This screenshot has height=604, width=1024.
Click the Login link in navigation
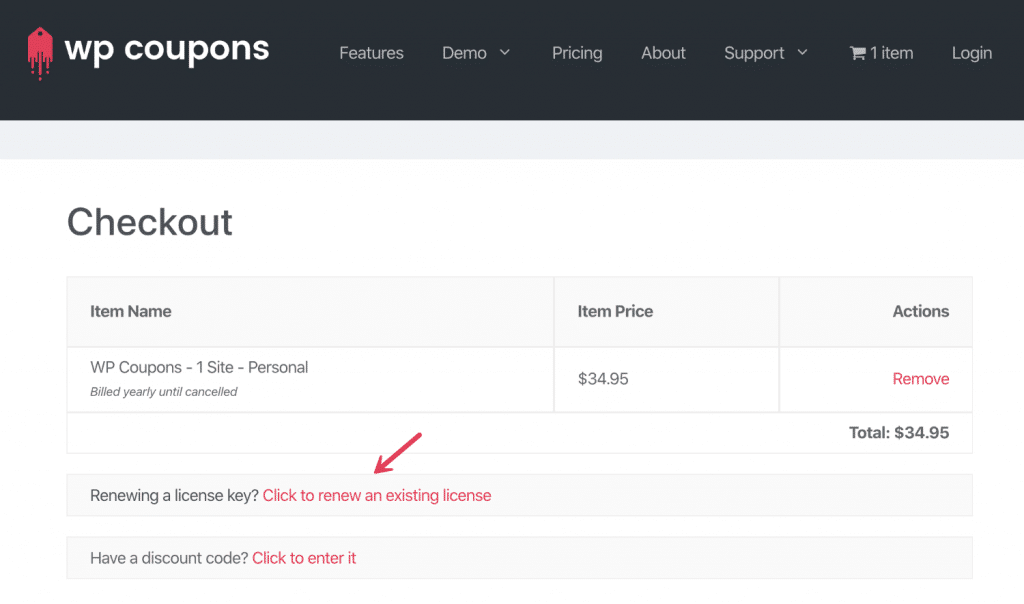pos(971,53)
